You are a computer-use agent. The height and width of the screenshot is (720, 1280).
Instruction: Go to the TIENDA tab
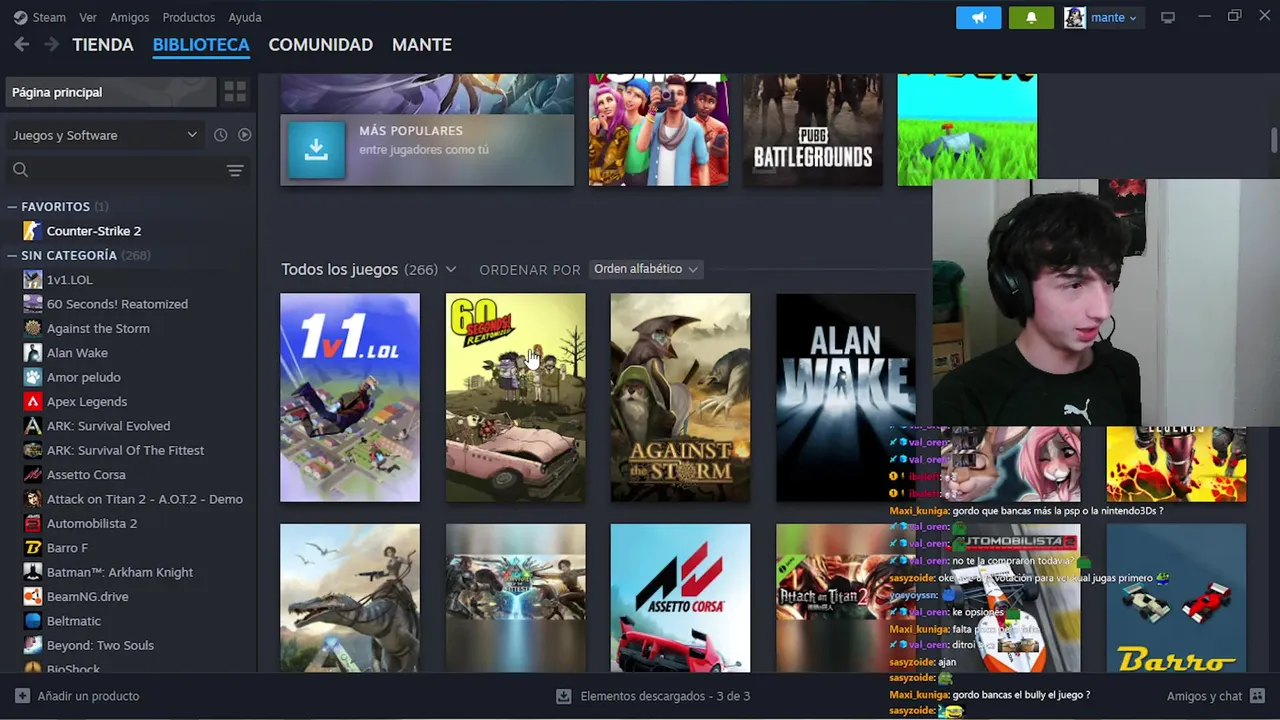103,45
